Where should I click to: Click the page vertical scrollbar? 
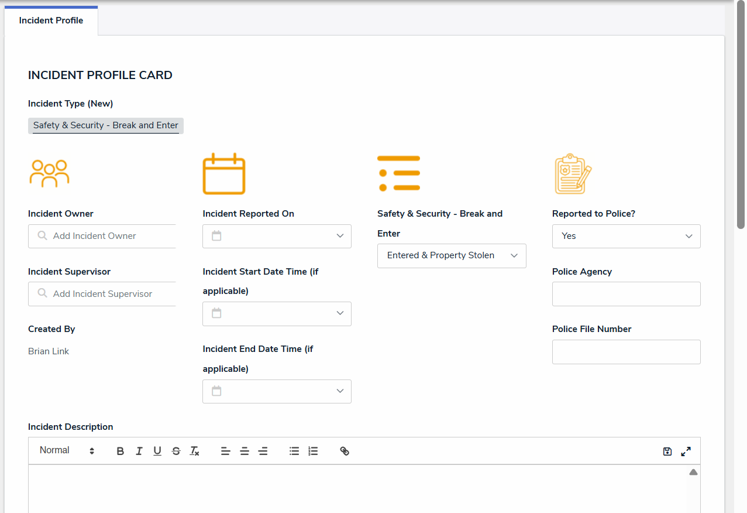(x=740, y=120)
